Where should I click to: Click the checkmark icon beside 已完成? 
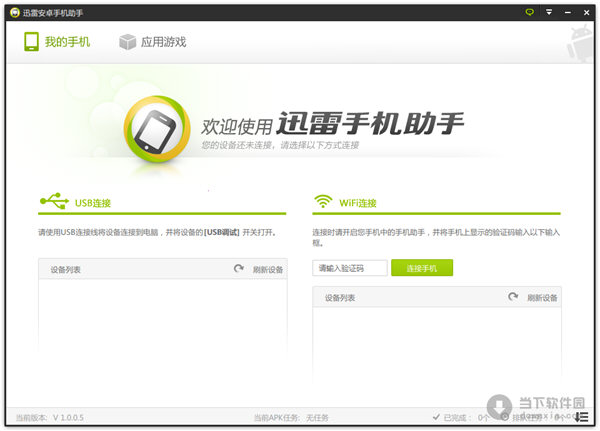[436, 417]
